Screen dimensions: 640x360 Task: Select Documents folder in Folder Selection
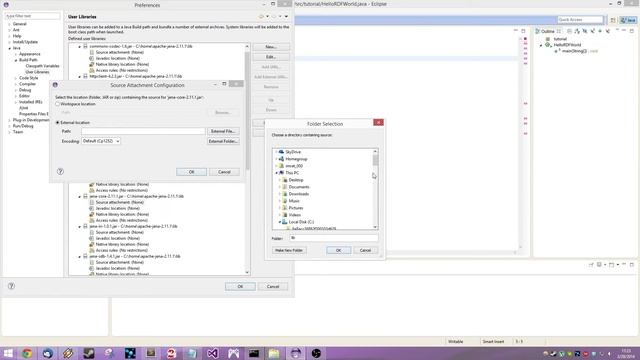click(299, 187)
